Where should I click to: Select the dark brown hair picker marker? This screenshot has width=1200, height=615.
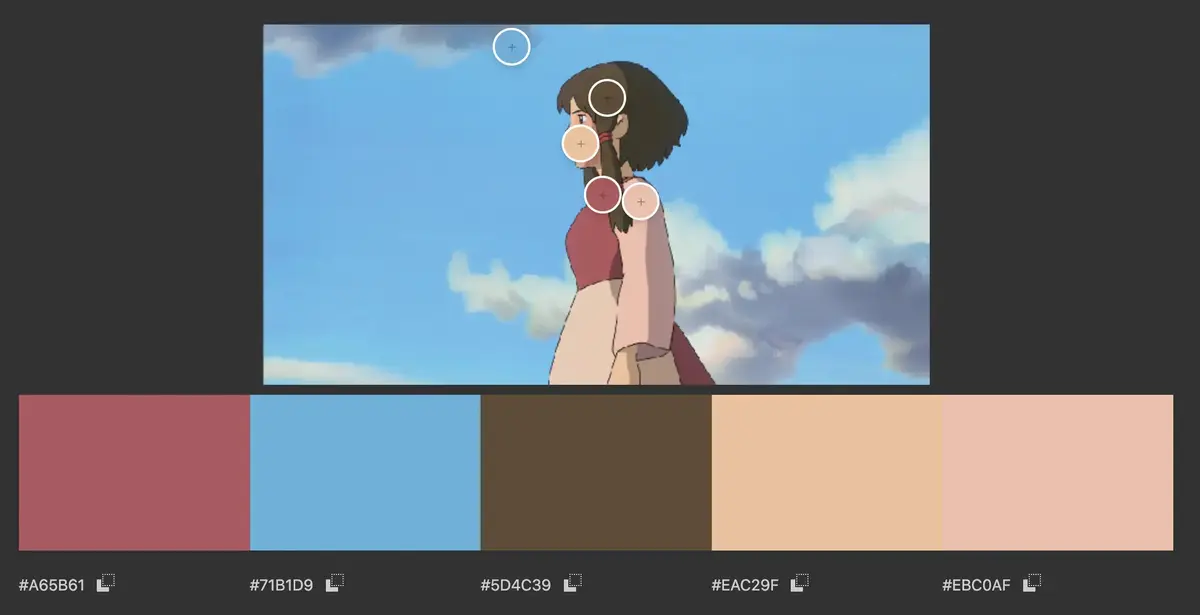click(607, 98)
